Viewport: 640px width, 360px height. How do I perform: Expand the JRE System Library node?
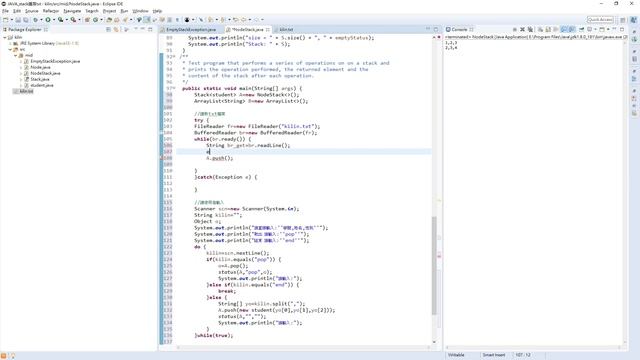[10, 43]
